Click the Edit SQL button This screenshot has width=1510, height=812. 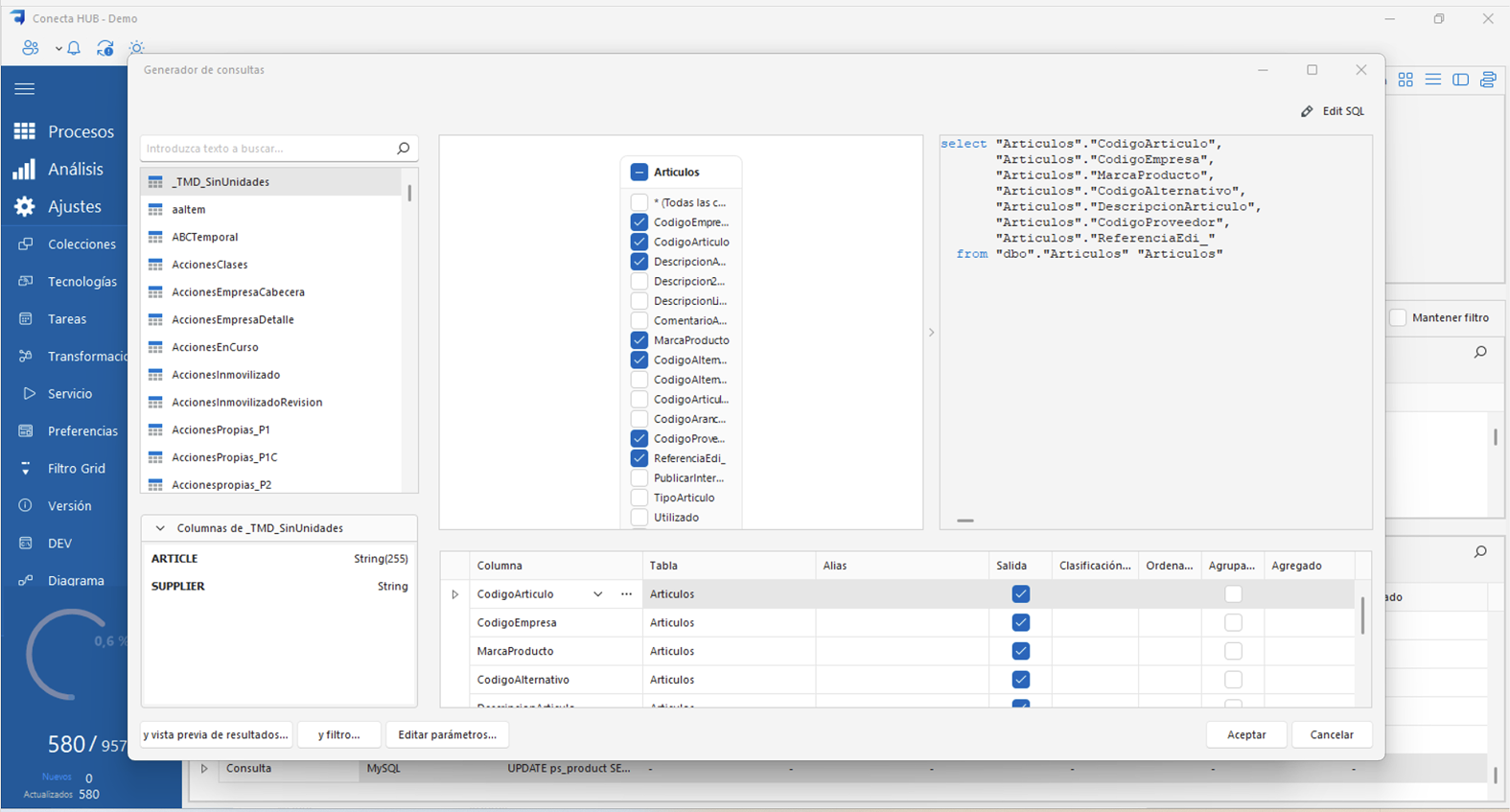pyautogui.click(x=1333, y=111)
